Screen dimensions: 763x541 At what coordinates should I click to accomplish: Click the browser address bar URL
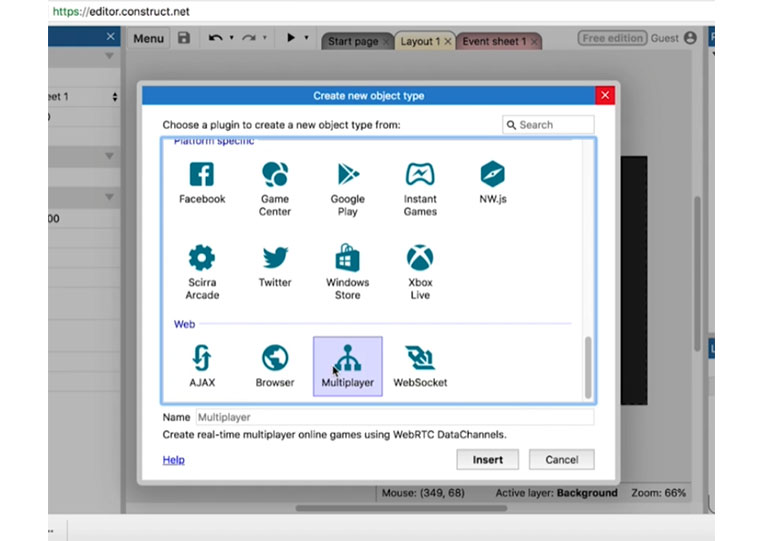(121, 11)
